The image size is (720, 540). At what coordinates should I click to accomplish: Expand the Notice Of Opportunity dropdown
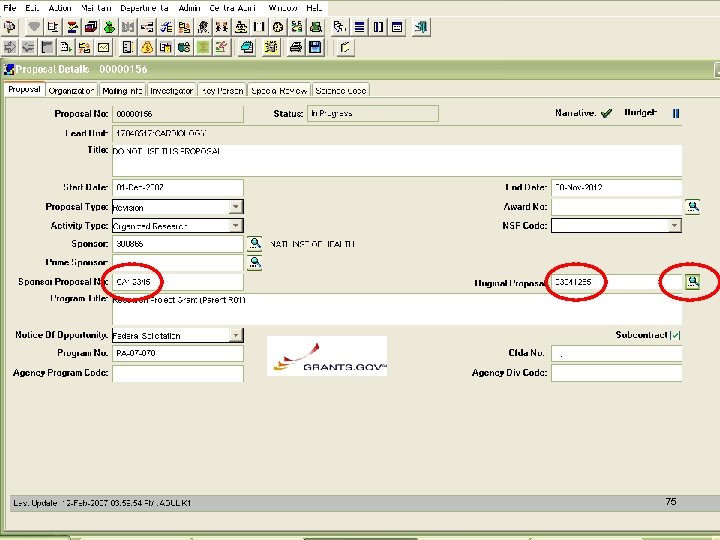click(x=236, y=335)
